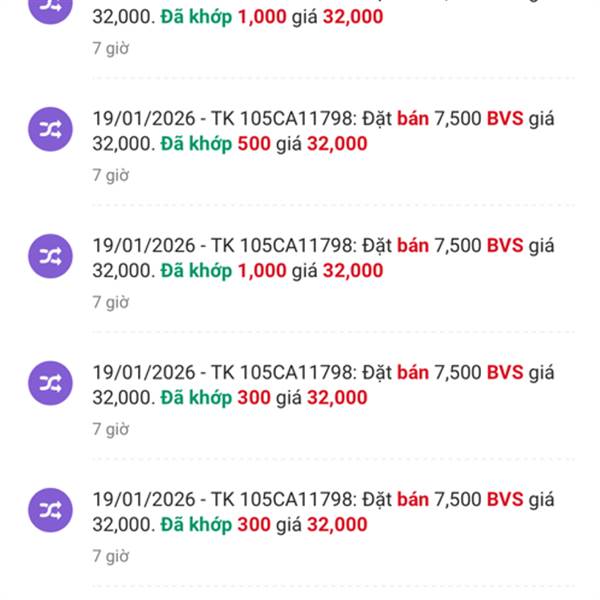Select the green "Đã khớp" text before 500
Viewport: 600px width, 600px height.
[x=195, y=144]
